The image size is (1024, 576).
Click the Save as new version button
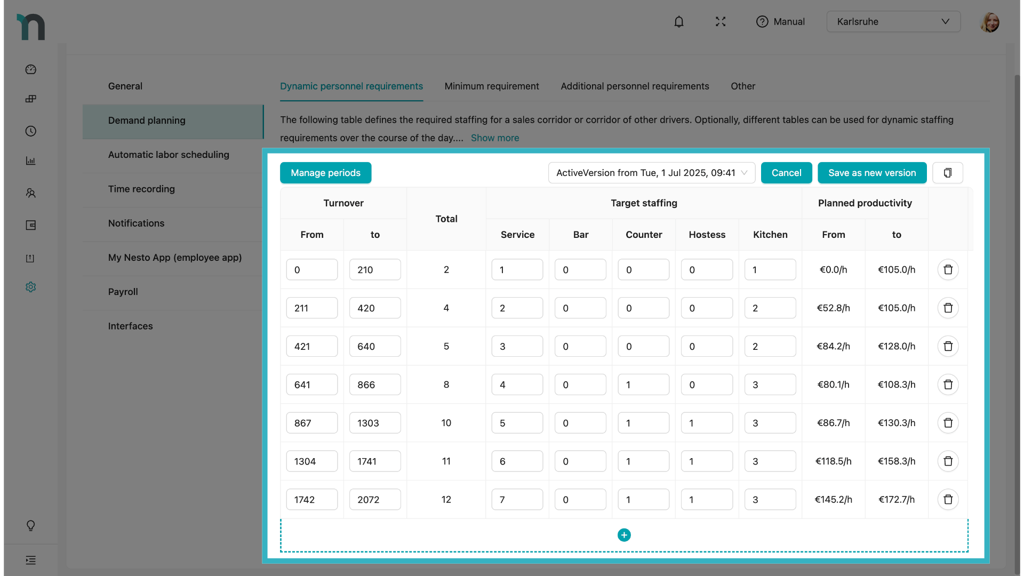coord(871,173)
